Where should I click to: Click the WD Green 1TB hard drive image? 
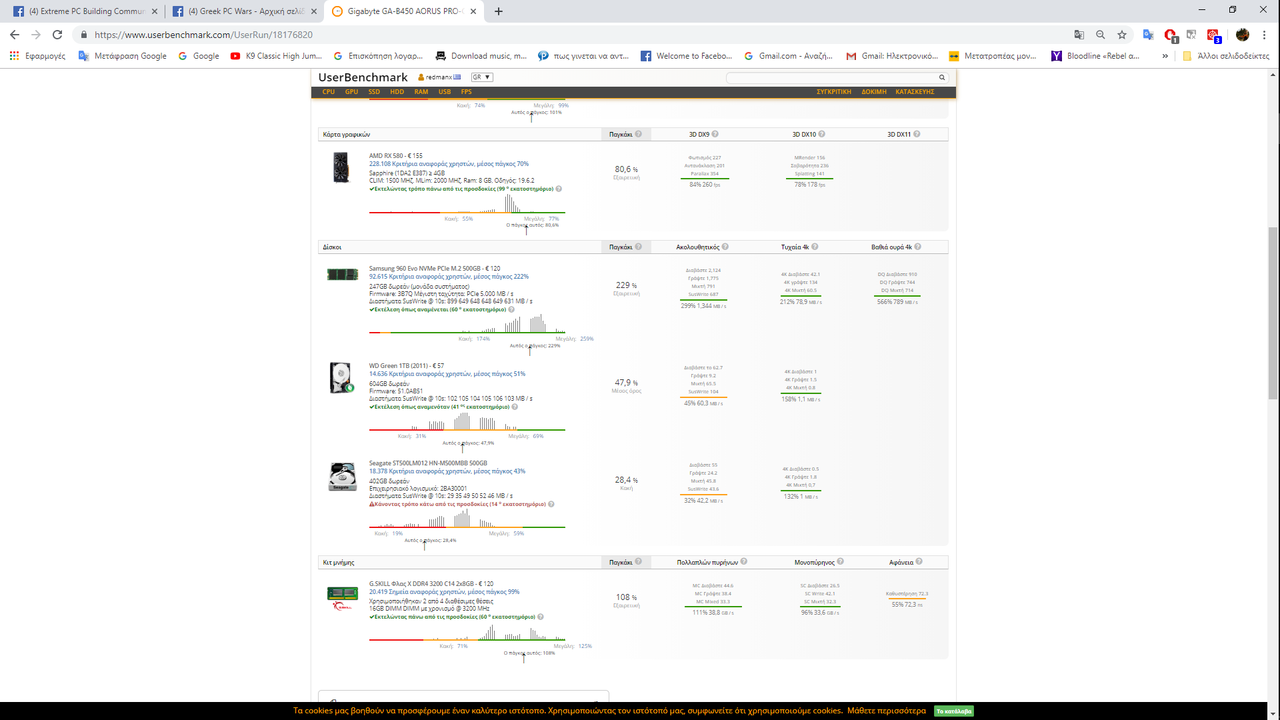(340, 377)
